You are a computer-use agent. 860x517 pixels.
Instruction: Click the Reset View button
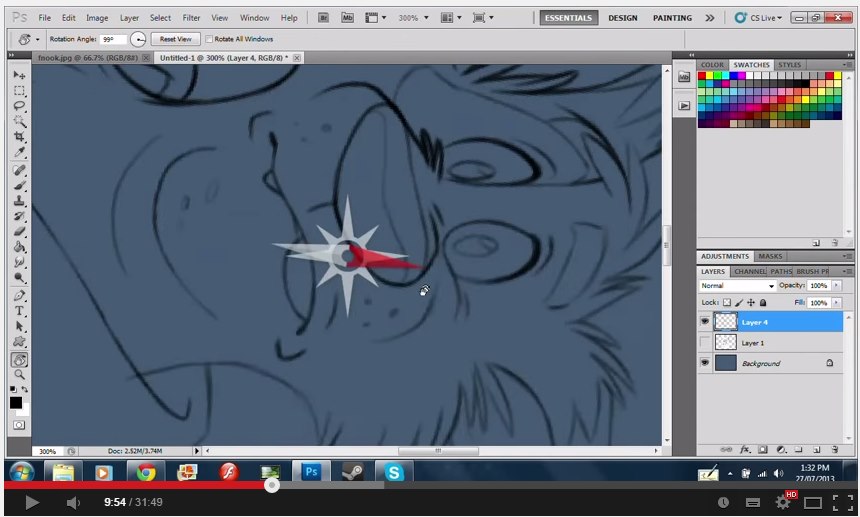176,39
